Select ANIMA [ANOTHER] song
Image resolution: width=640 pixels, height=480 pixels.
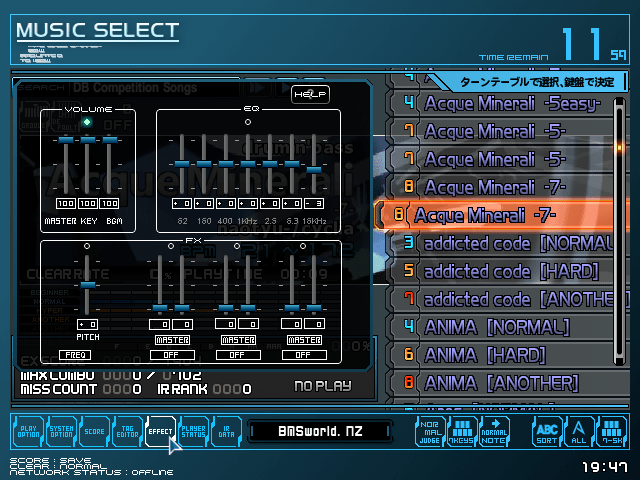(x=508, y=383)
